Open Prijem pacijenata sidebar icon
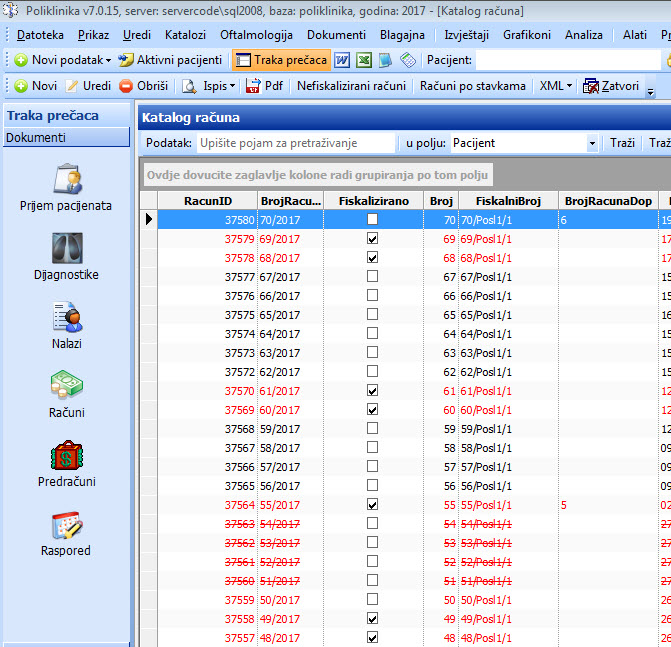Image resolution: width=671 pixels, height=647 pixels. 66,180
